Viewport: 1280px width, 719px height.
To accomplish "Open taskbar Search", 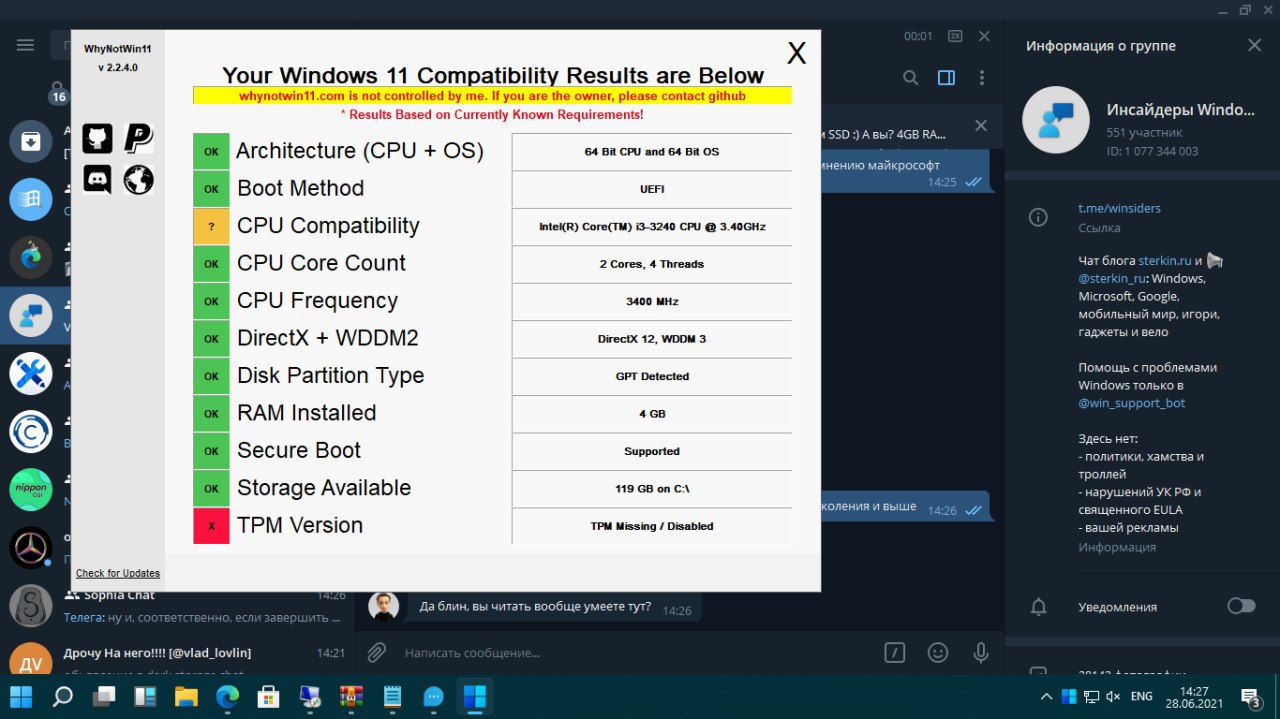I will click(62, 696).
